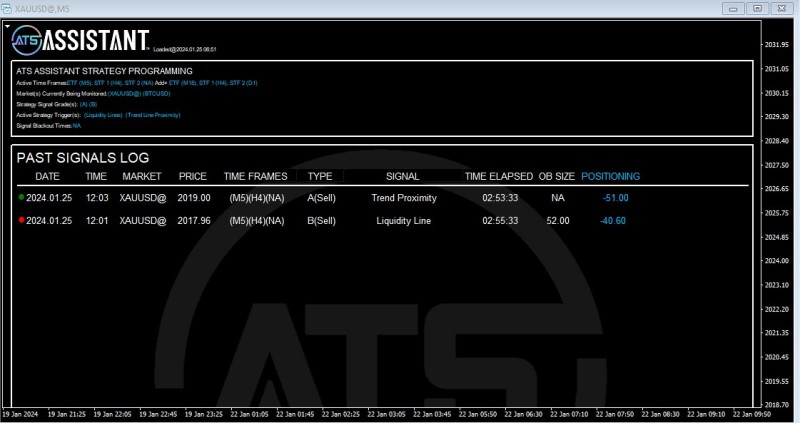Click the 12:03 time cell
Image resolution: width=800 pixels, height=423 pixels.
(x=97, y=198)
